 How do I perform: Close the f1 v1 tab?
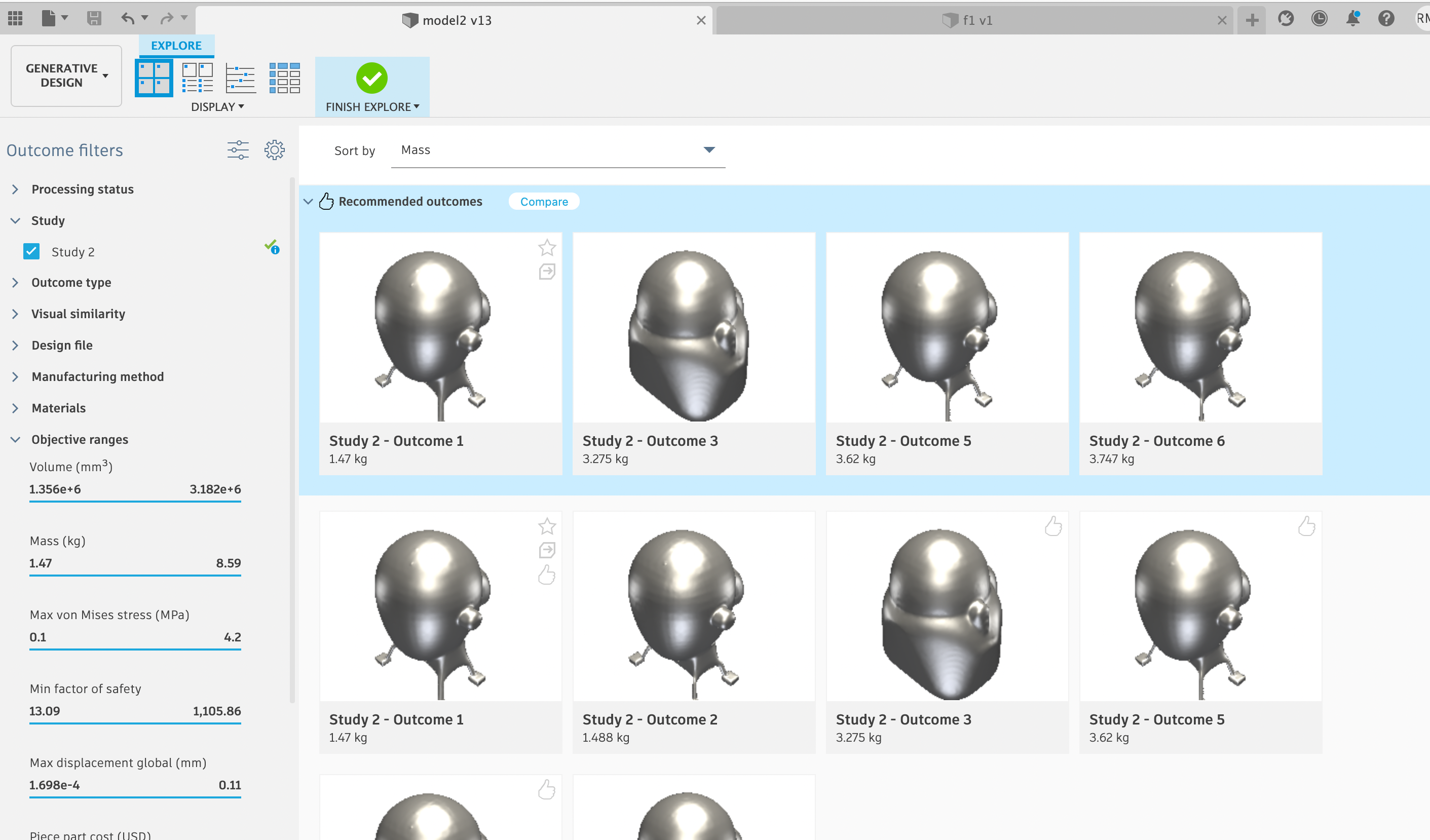pos(1222,20)
